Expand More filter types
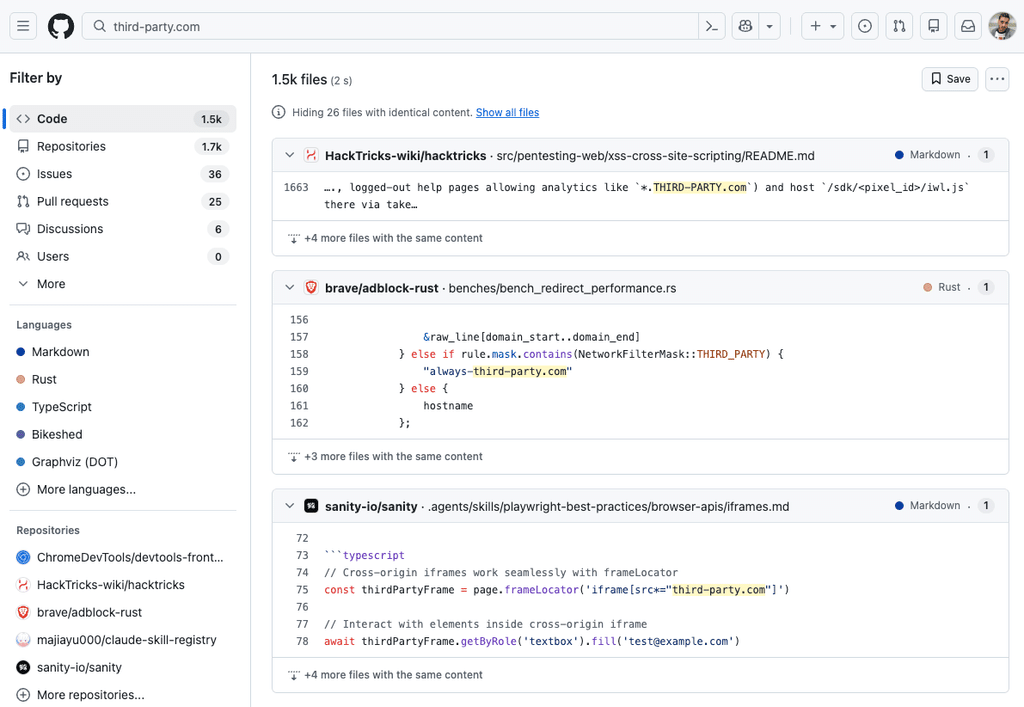 pos(123,283)
